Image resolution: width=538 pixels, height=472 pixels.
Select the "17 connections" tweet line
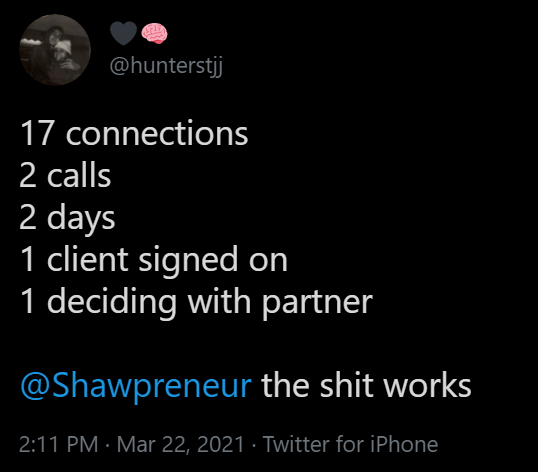click(x=134, y=133)
